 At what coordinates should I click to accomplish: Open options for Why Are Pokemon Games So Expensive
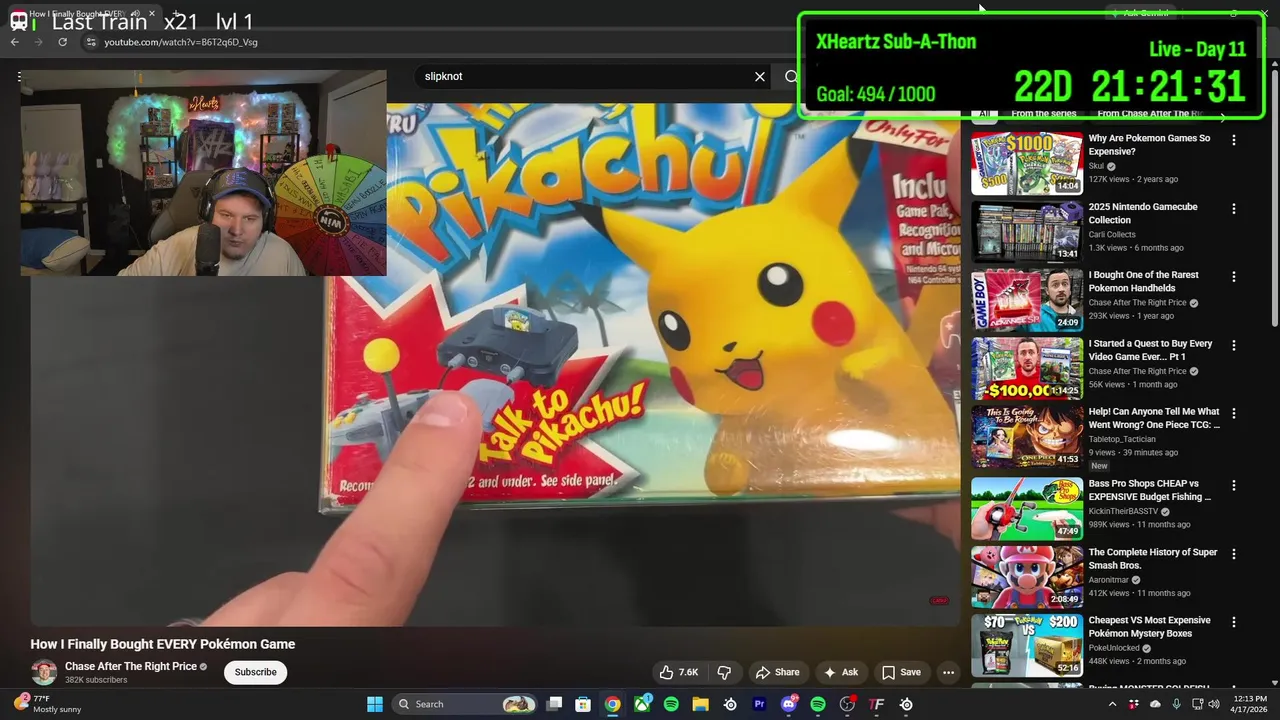coord(1234,141)
